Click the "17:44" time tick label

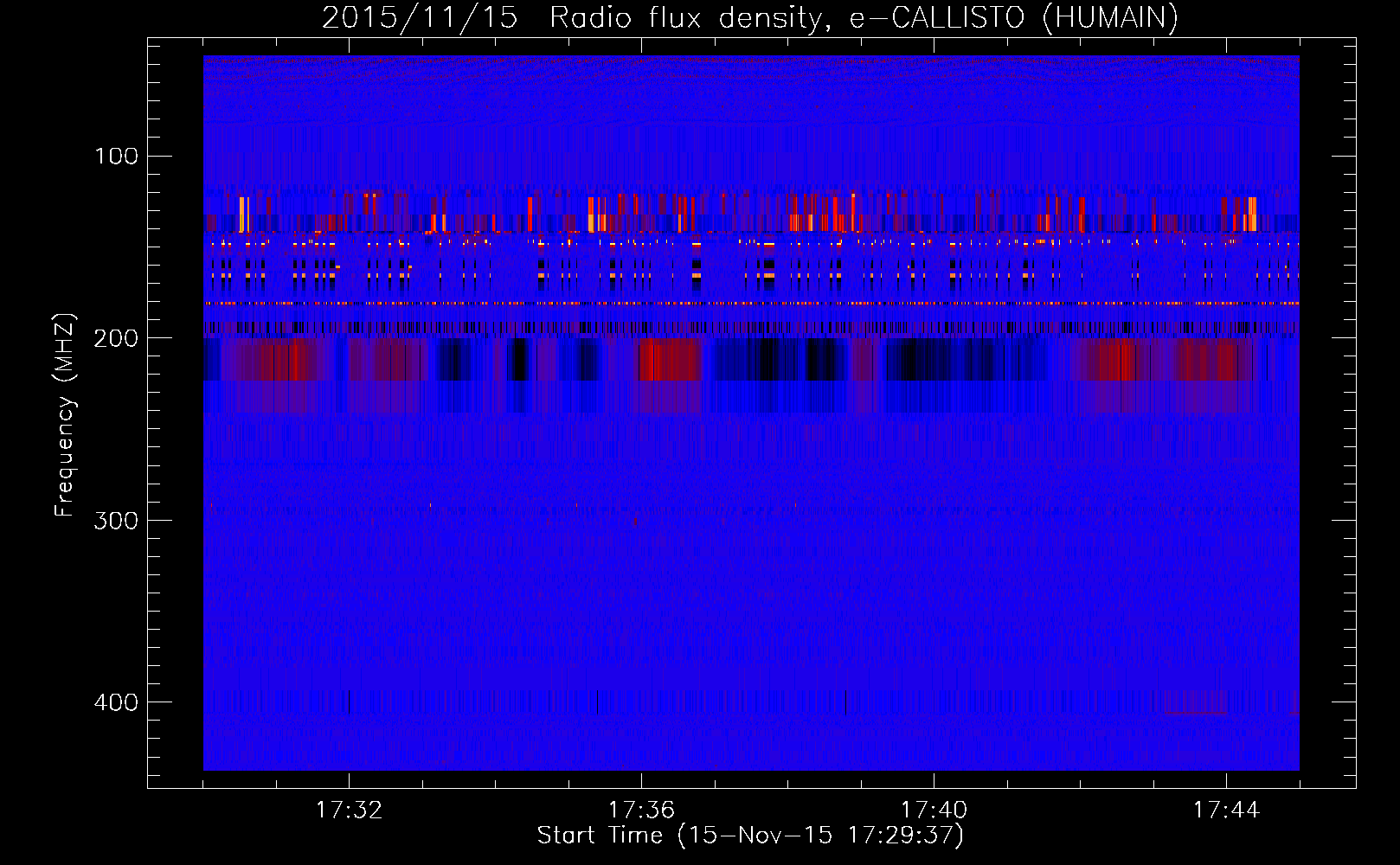pyautogui.click(x=1226, y=811)
